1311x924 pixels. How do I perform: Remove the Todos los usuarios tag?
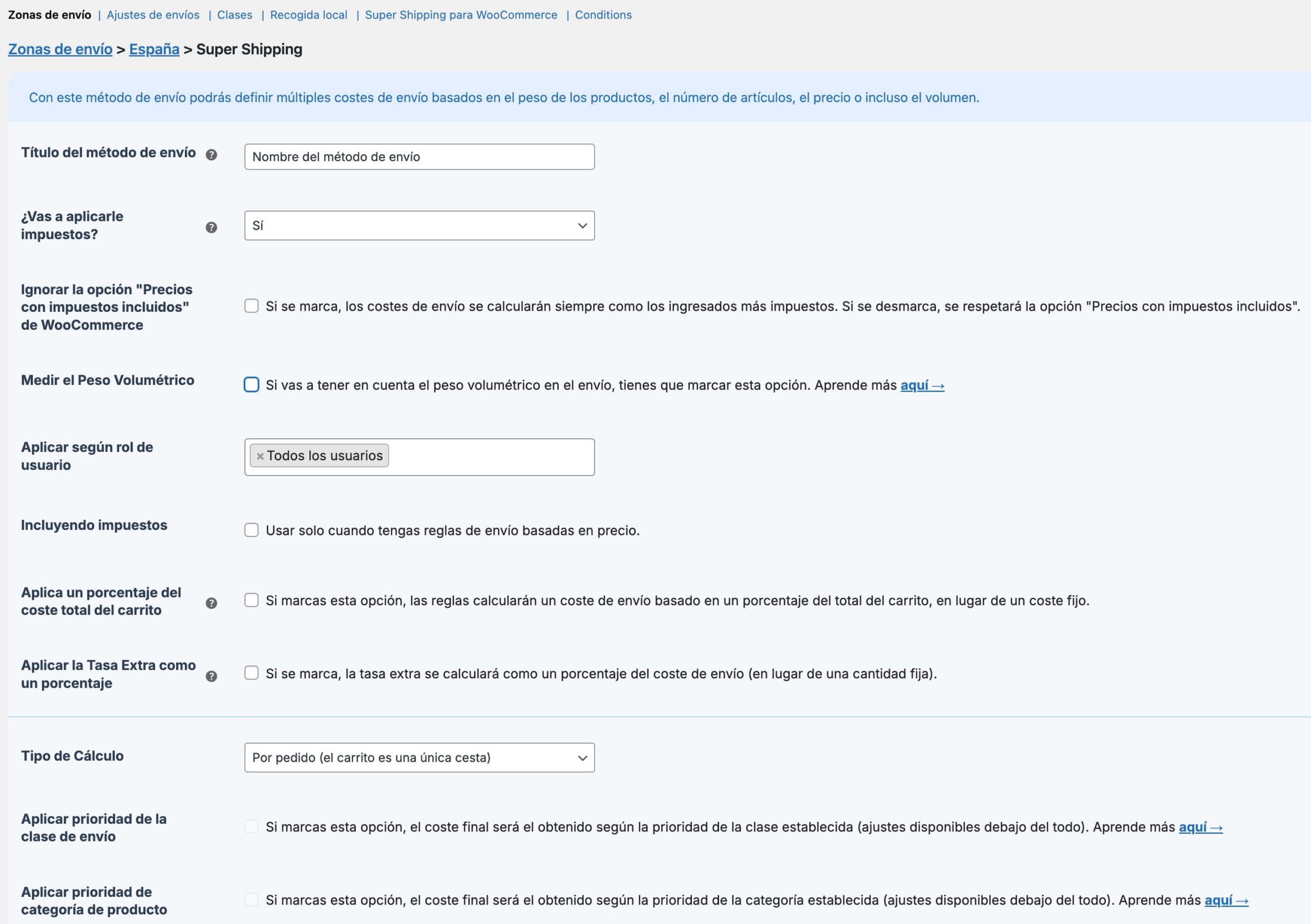point(260,456)
